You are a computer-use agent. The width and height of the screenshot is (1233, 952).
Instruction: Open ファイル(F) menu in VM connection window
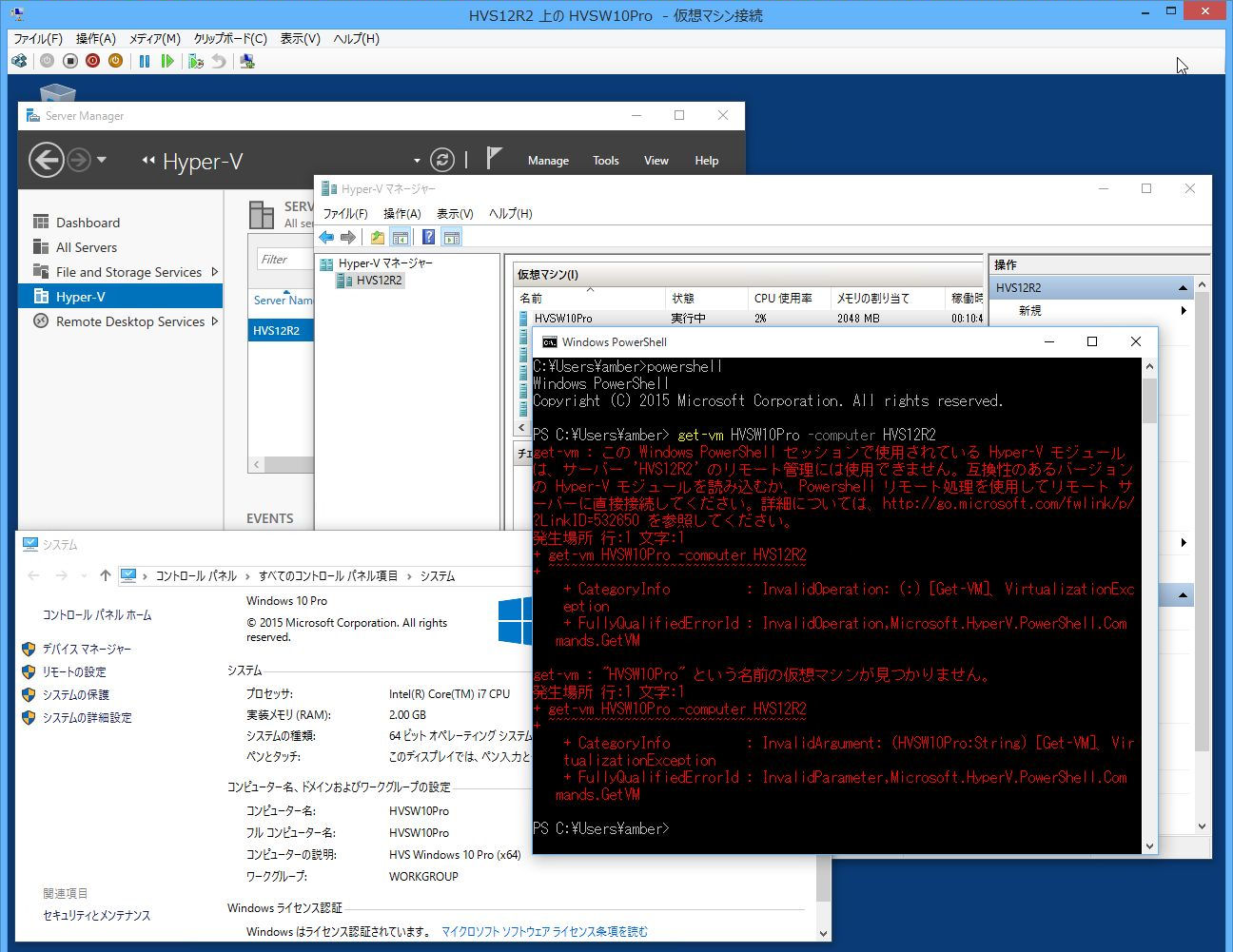coord(38,39)
